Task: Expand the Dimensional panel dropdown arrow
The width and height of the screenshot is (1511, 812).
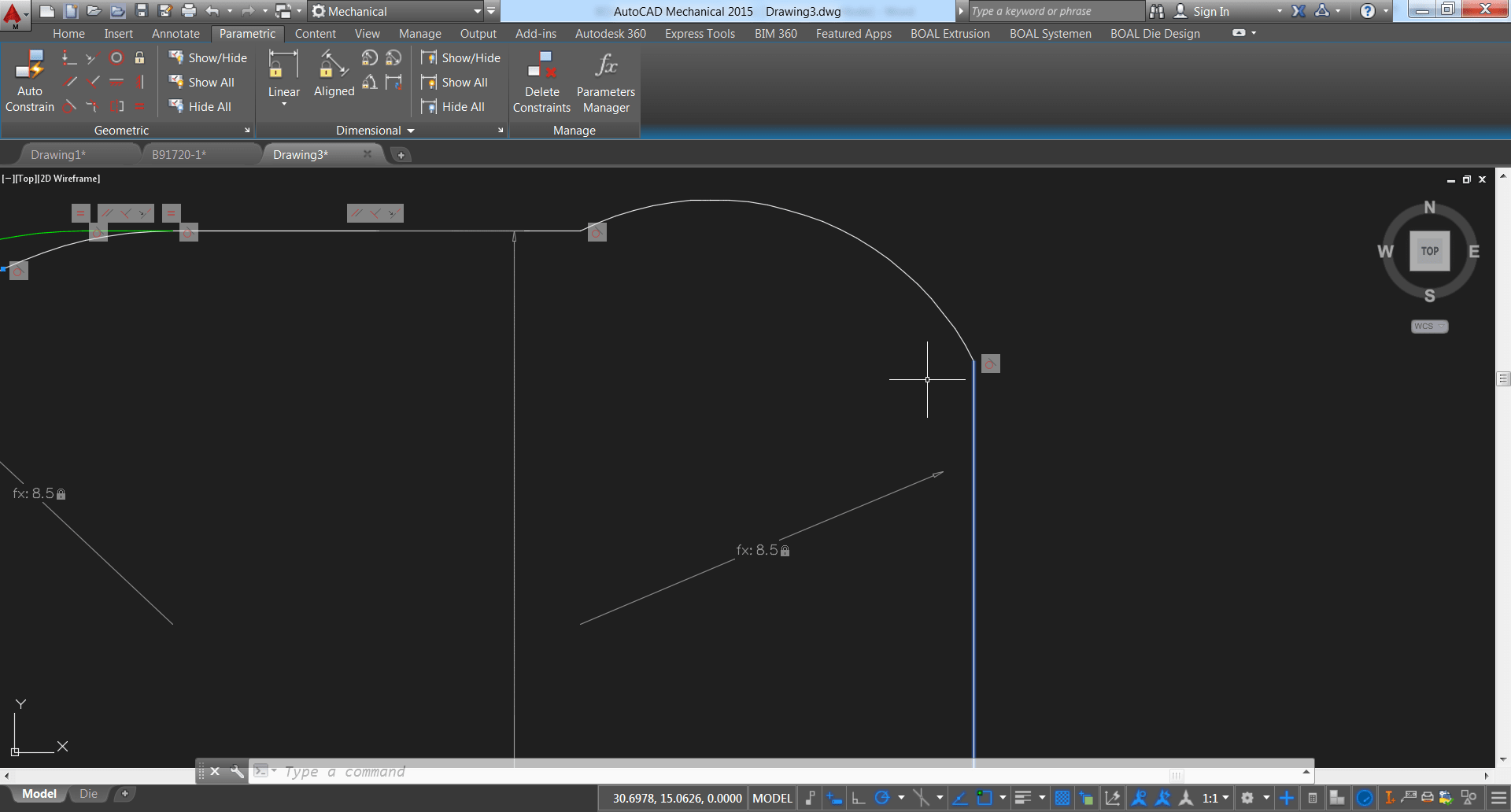Action: point(411,131)
